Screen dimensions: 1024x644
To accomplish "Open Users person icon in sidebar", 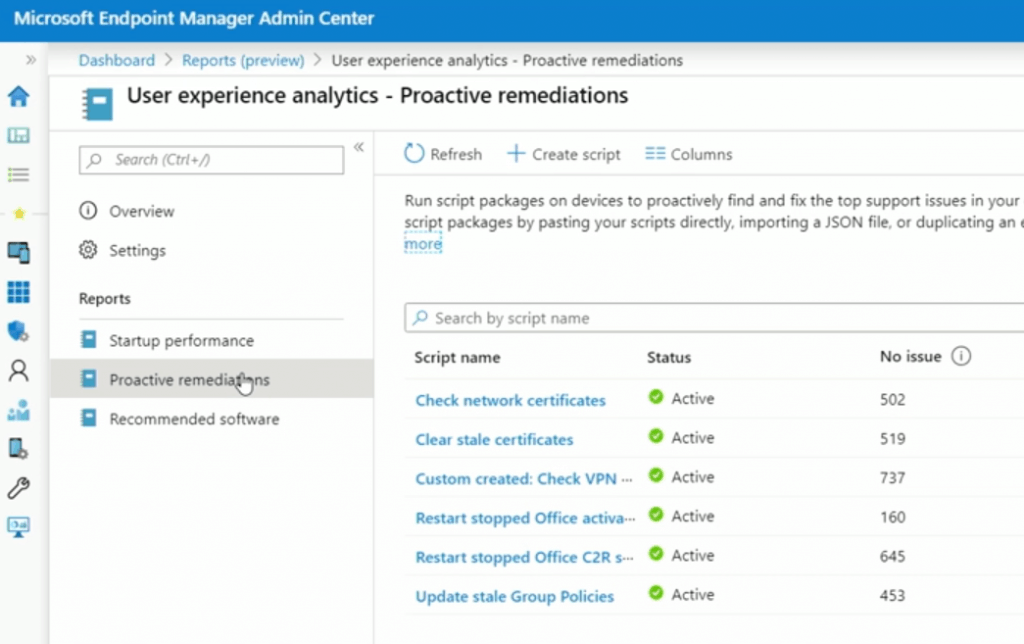I will (18, 370).
